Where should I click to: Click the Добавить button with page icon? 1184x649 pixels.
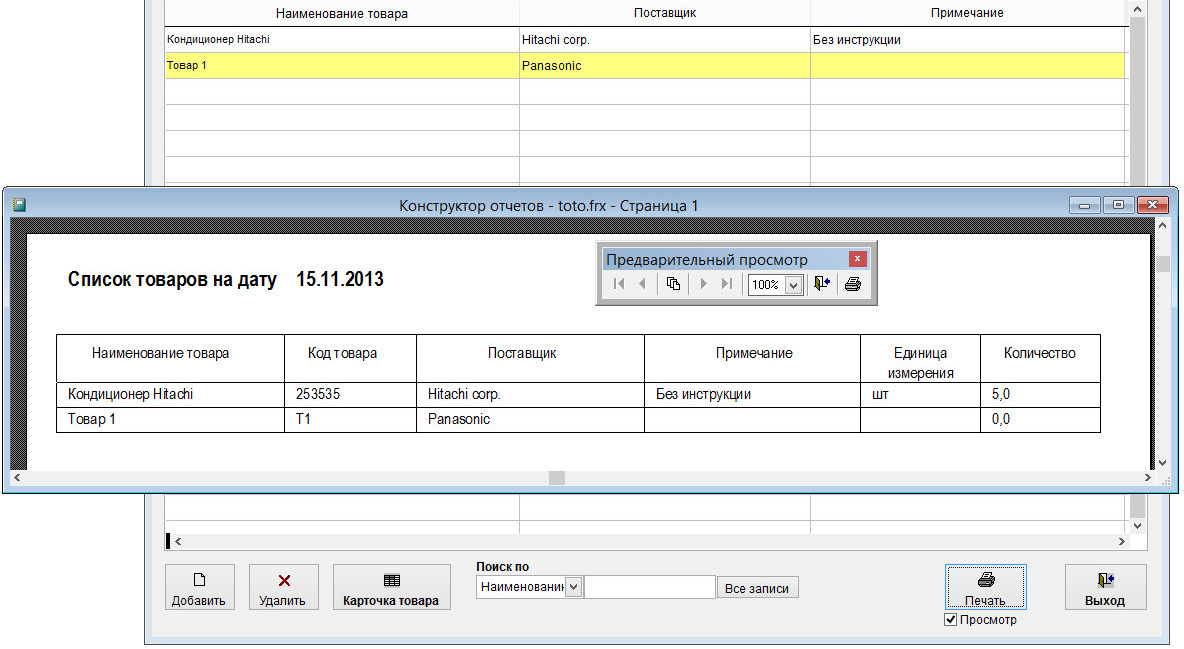click(x=199, y=588)
